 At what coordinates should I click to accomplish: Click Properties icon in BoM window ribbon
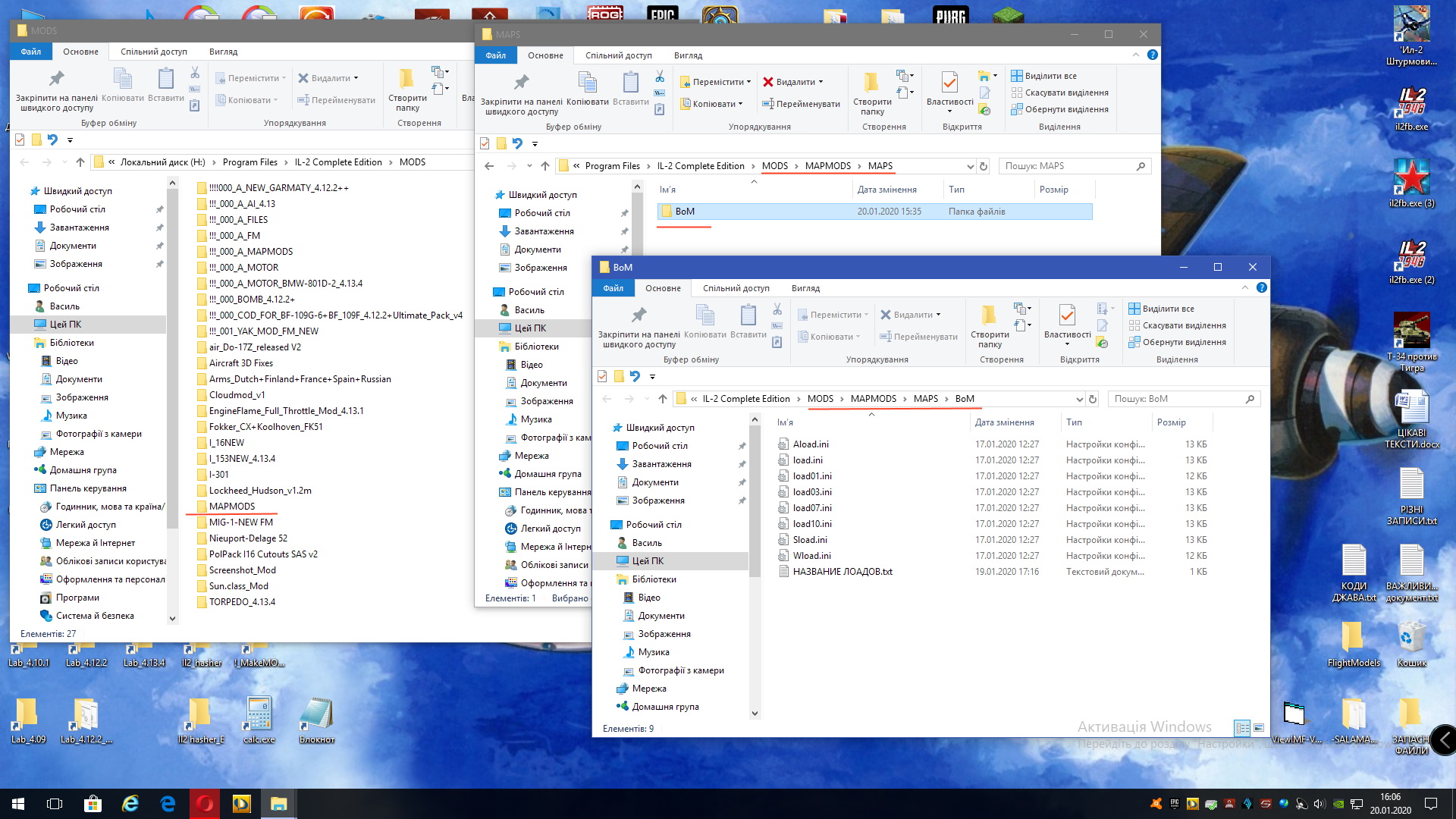1067,315
